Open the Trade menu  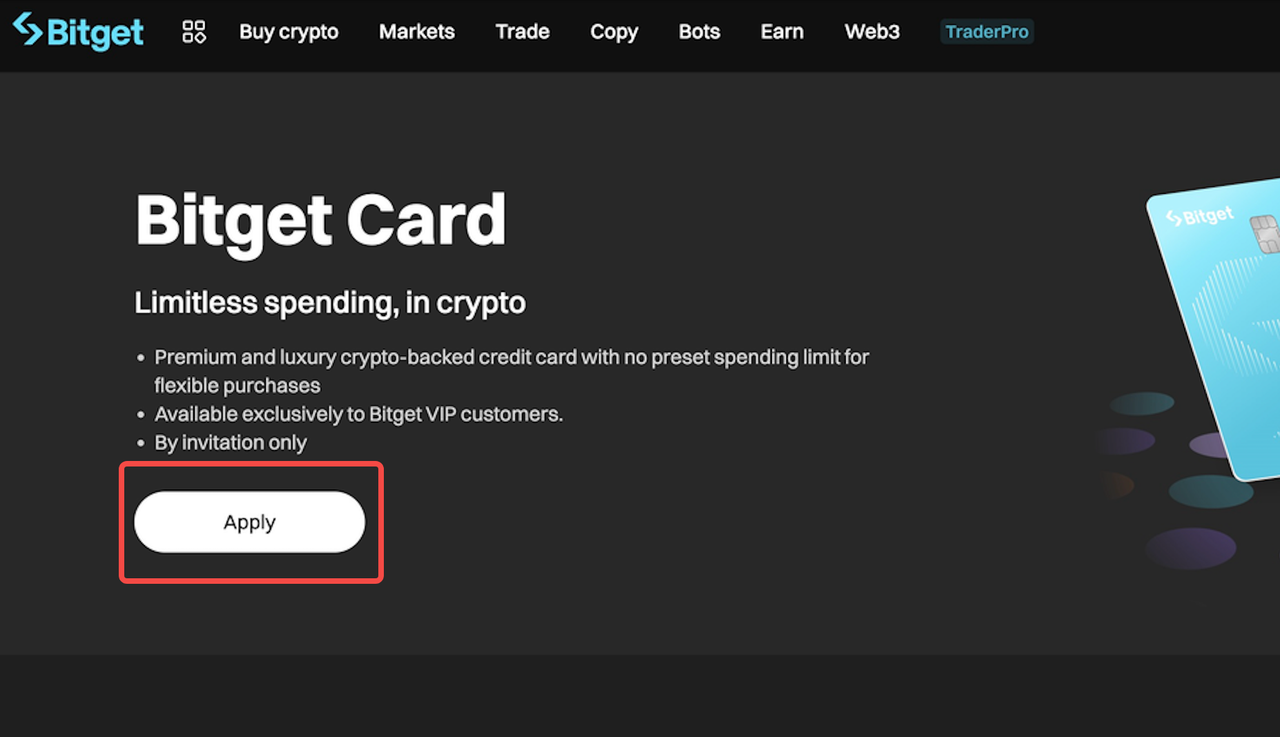tap(522, 31)
